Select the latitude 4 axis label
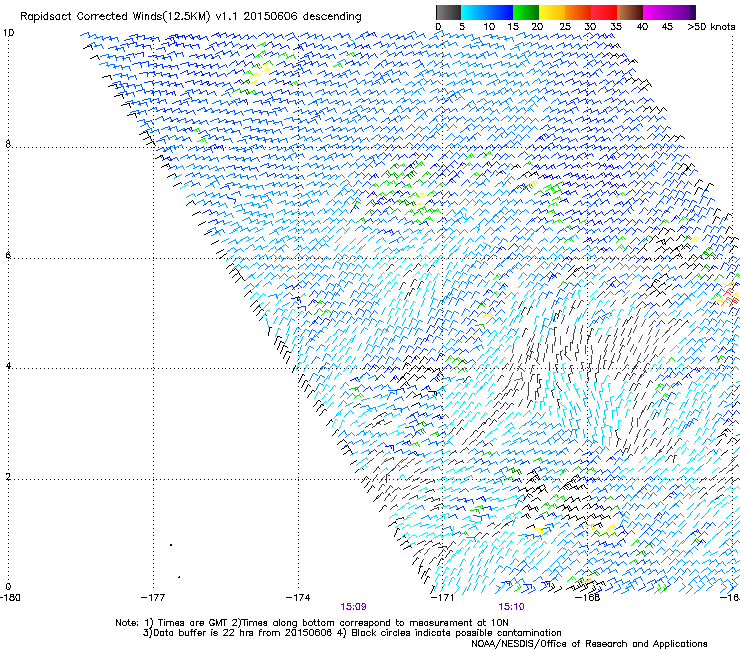 coord(8,365)
